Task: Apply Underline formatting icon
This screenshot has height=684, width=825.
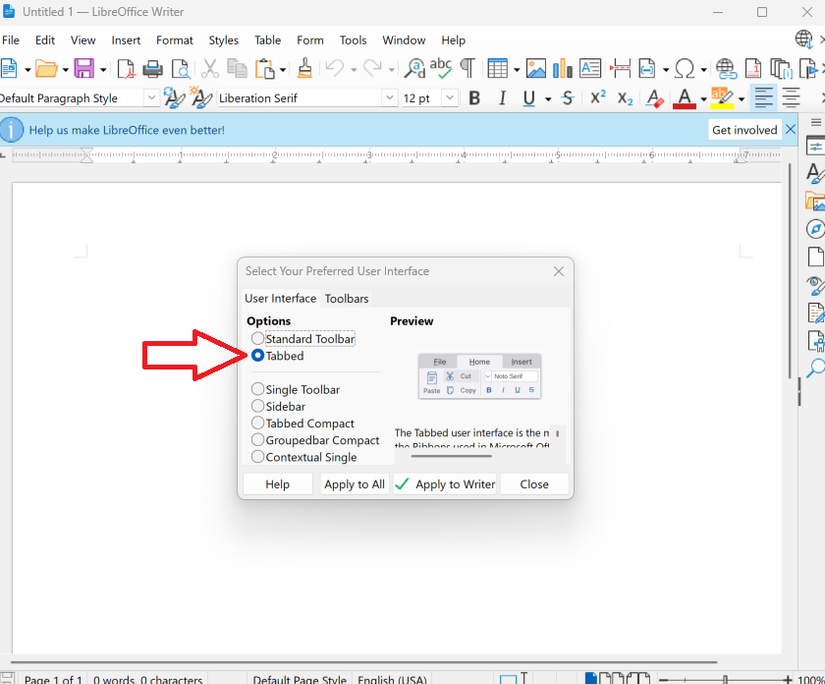Action: tap(529, 98)
